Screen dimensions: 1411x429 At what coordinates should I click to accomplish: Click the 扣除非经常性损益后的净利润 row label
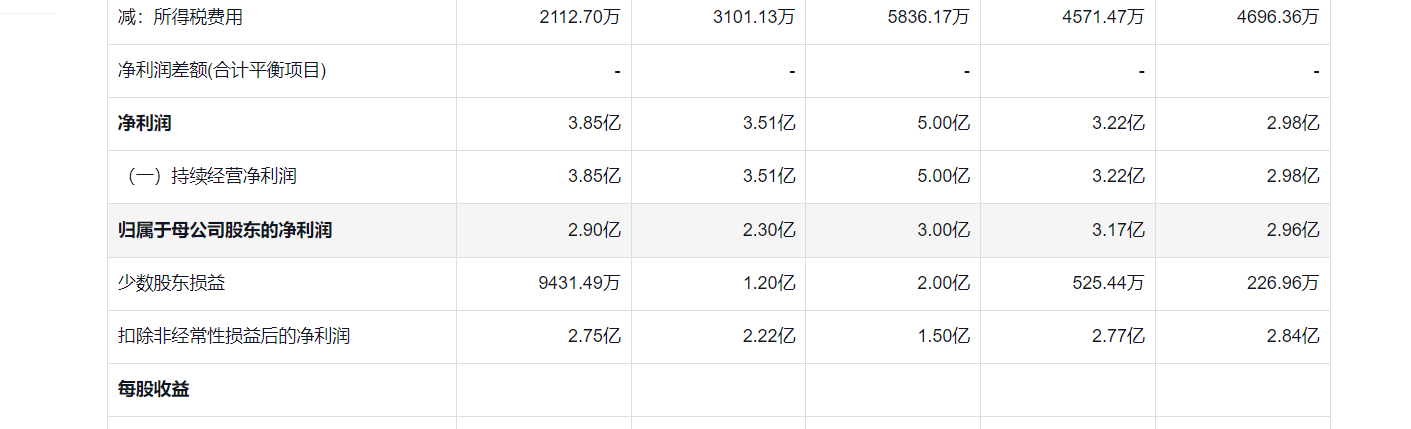coord(234,336)
